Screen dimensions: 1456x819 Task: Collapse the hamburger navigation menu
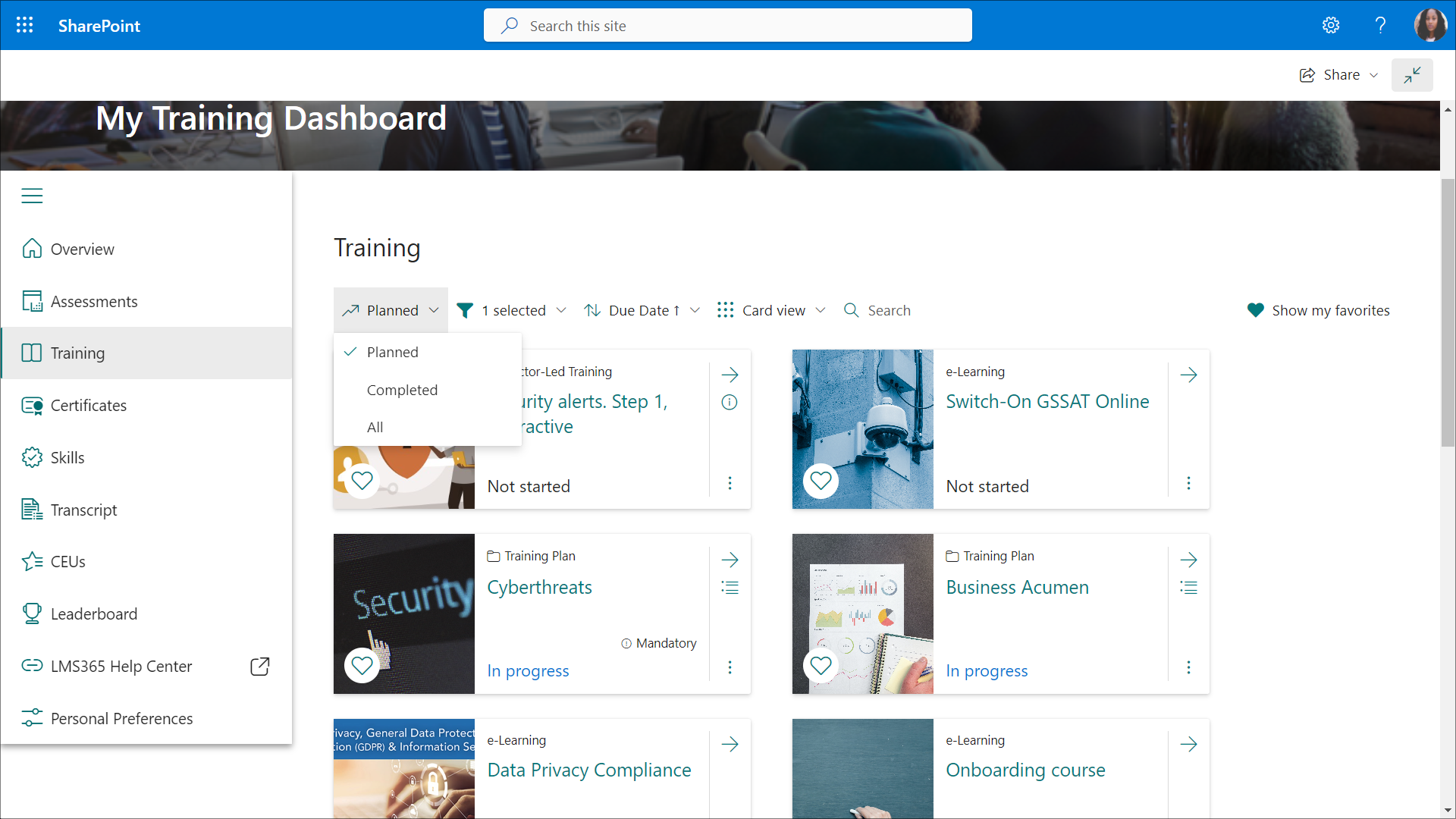click(x=32, y=196)
